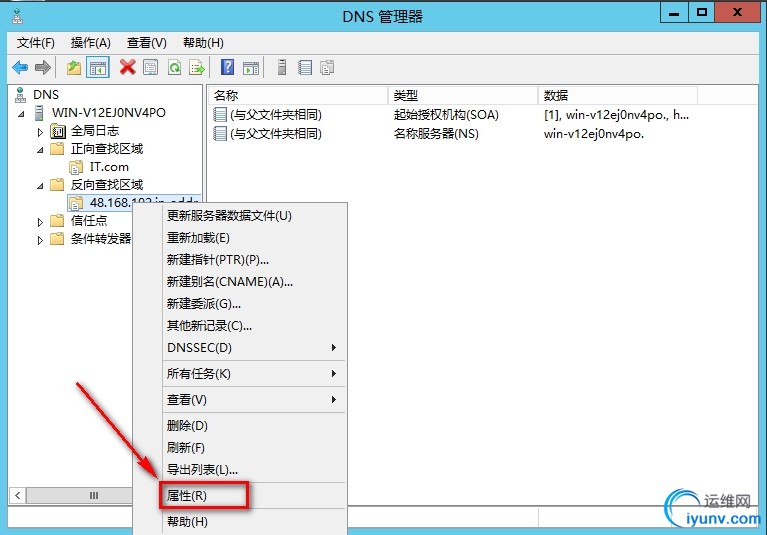Click the red Delete toolbar icon
Screen dimensions: 767x535
tap(128, 67)
